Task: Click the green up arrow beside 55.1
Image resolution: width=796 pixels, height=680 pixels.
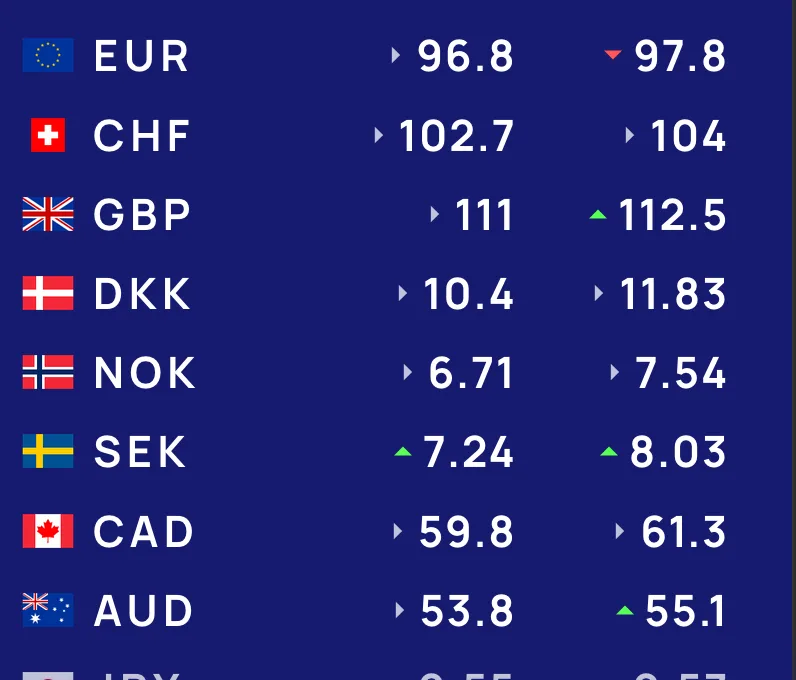Action: [x=625, y=610]
